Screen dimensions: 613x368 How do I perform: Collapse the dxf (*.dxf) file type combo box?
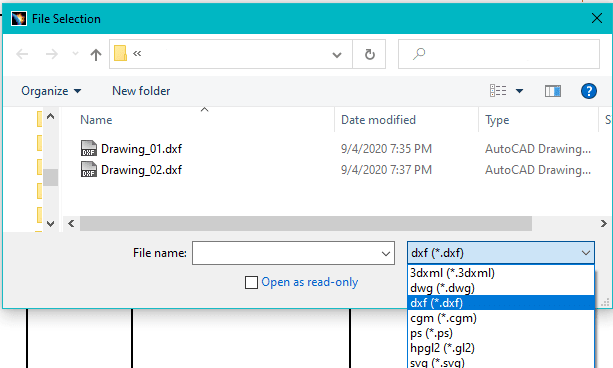pos(501,253)
